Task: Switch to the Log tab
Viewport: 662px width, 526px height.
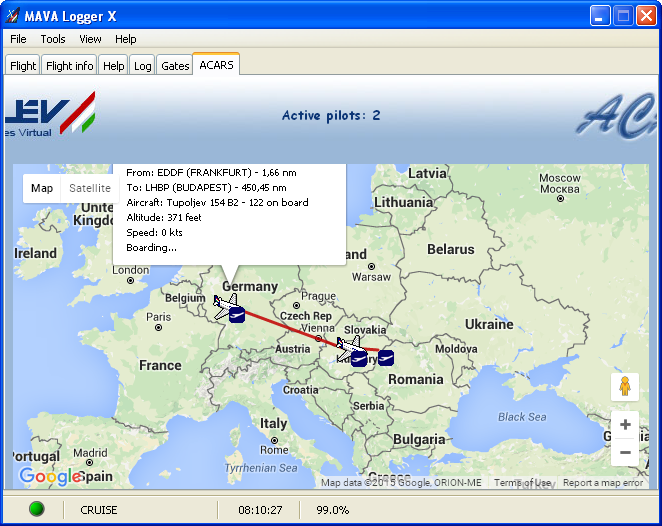Action: [x=142, y=66]
